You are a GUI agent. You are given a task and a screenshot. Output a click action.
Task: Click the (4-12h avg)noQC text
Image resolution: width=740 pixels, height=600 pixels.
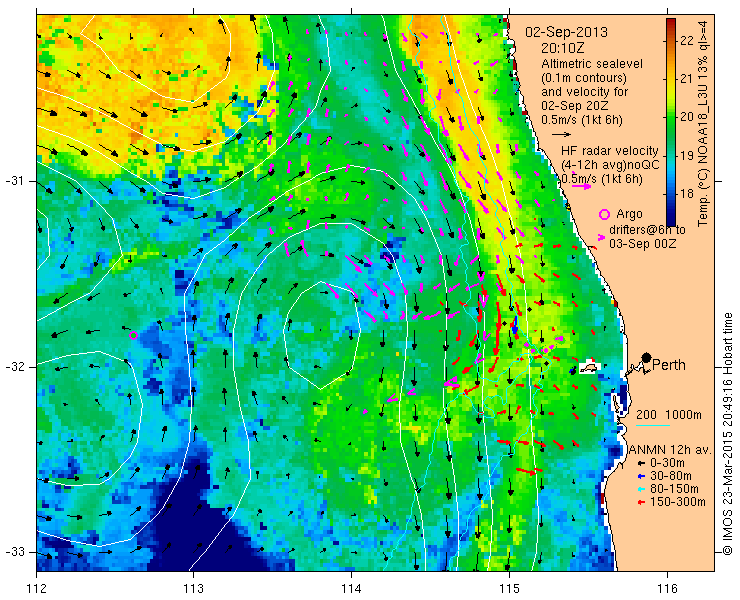610,165
